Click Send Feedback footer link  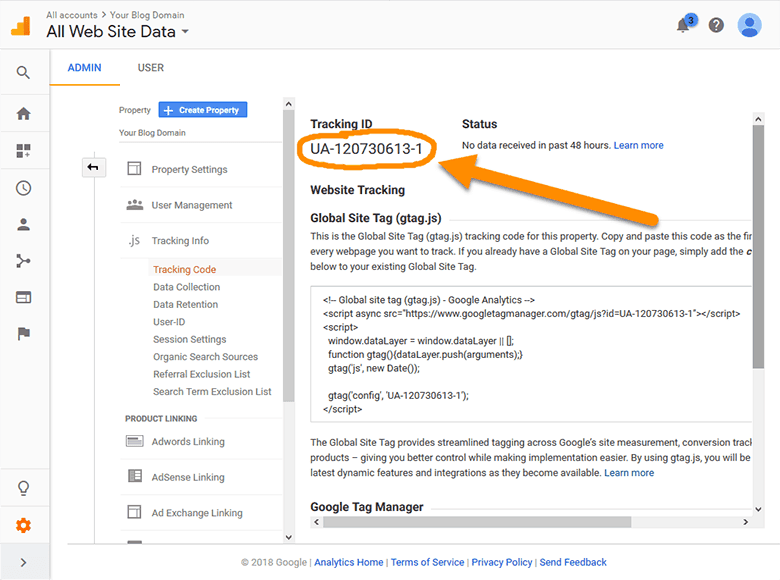click(x=573, y=562)
